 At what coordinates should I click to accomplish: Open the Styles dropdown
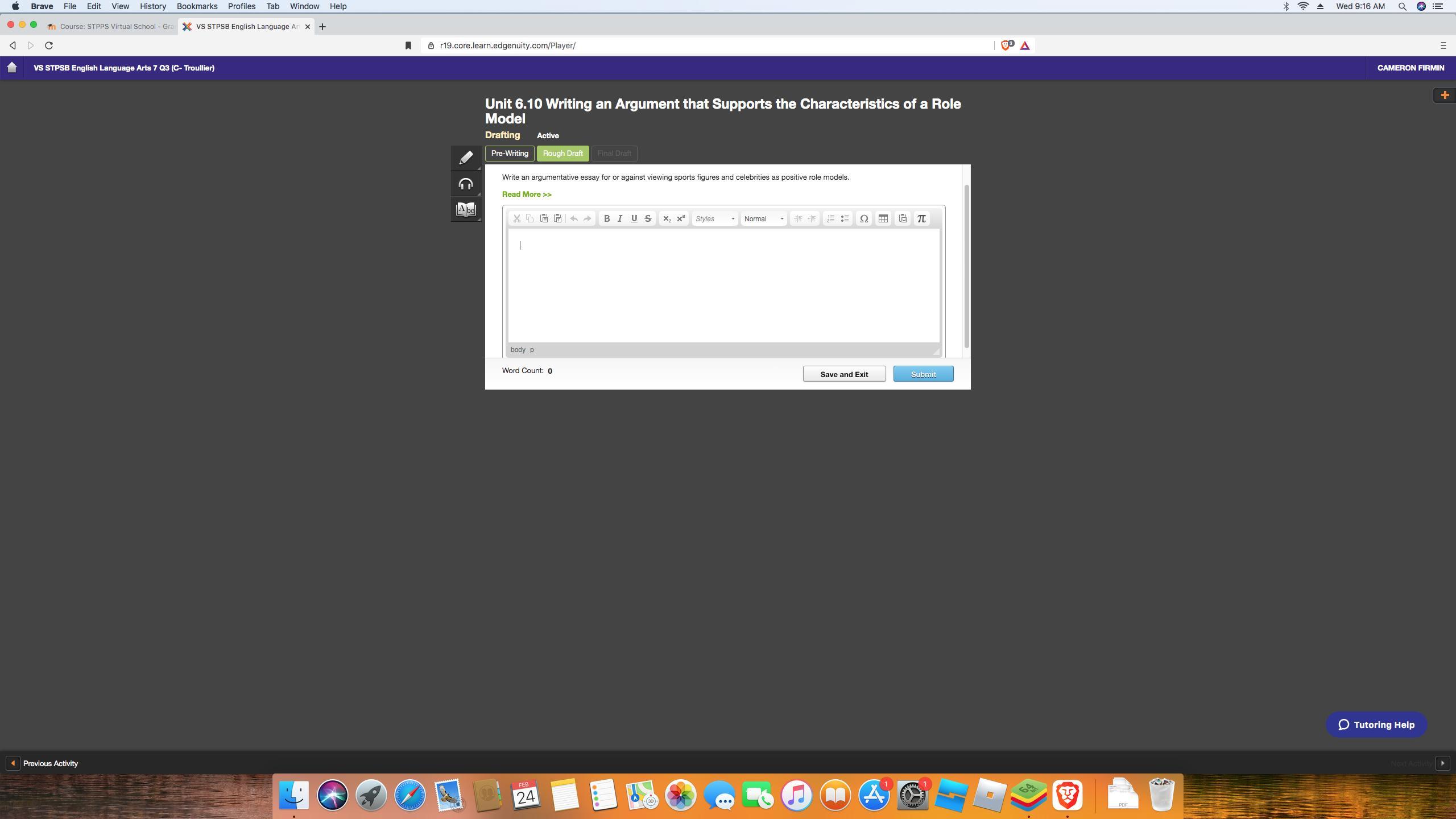pos(714,218)
